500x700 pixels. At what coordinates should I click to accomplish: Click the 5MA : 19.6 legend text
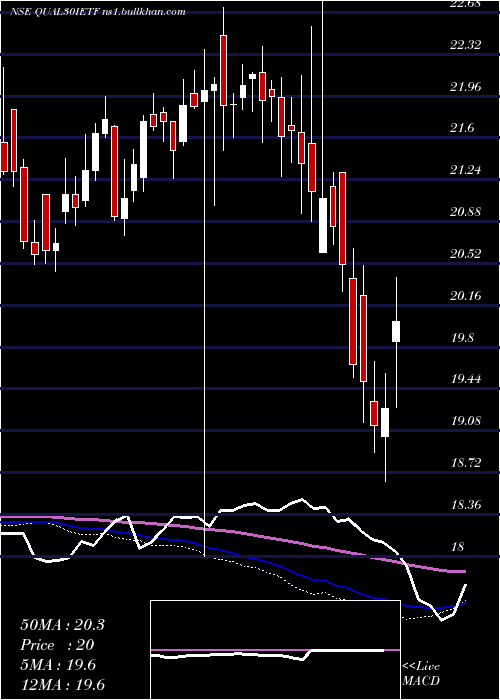point(58,665)
